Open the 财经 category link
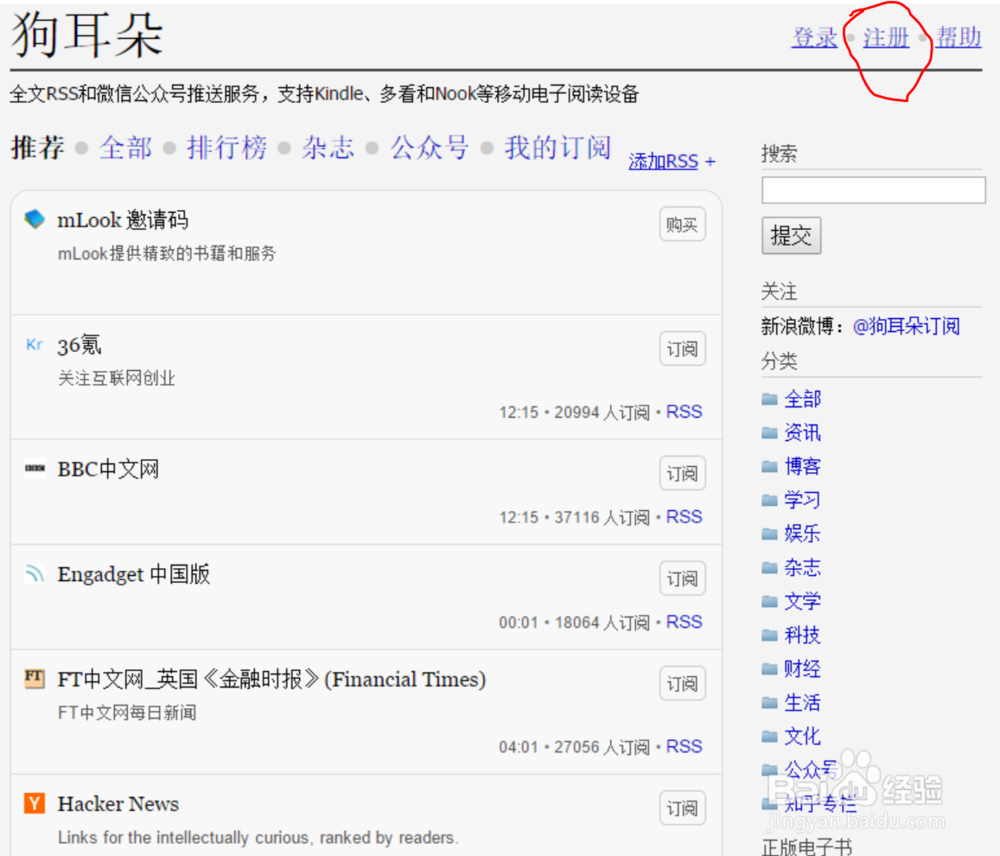 click(802, 669)
